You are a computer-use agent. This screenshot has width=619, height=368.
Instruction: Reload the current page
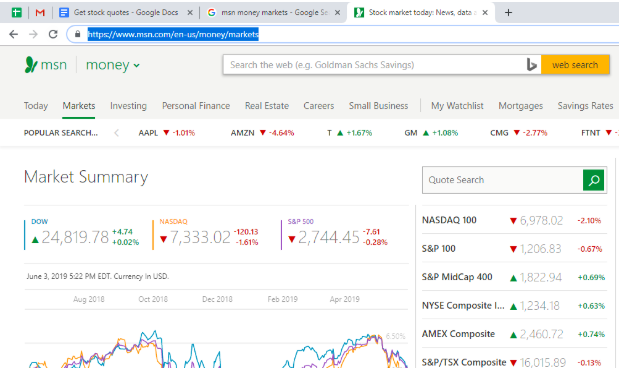[x=53, y=34]
